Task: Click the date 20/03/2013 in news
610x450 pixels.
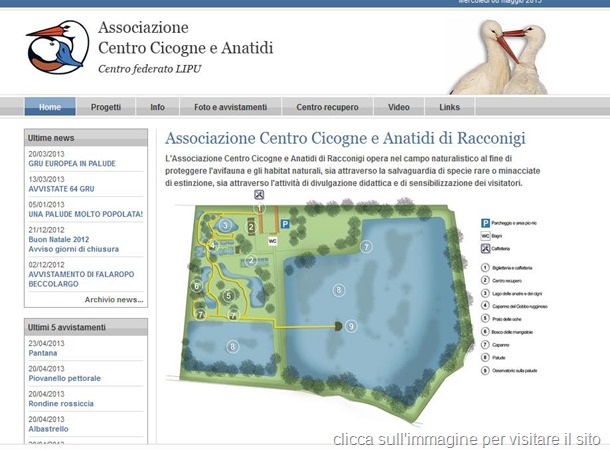Action: pos(46,154)
